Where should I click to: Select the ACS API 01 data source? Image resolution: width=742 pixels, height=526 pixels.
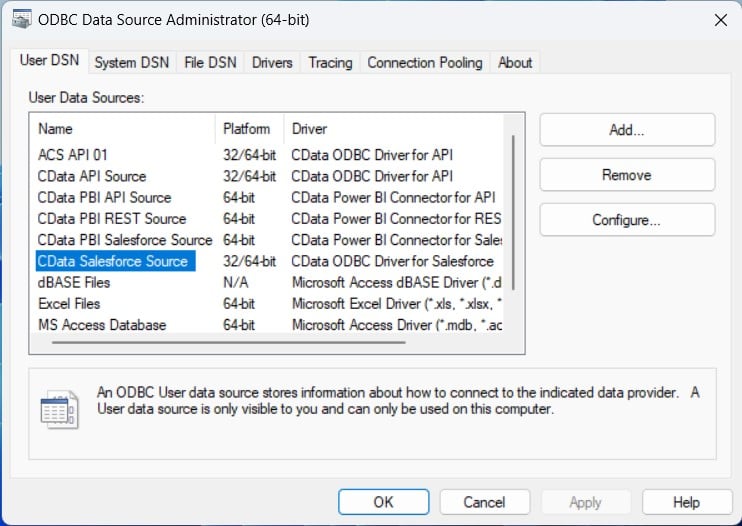72,155
